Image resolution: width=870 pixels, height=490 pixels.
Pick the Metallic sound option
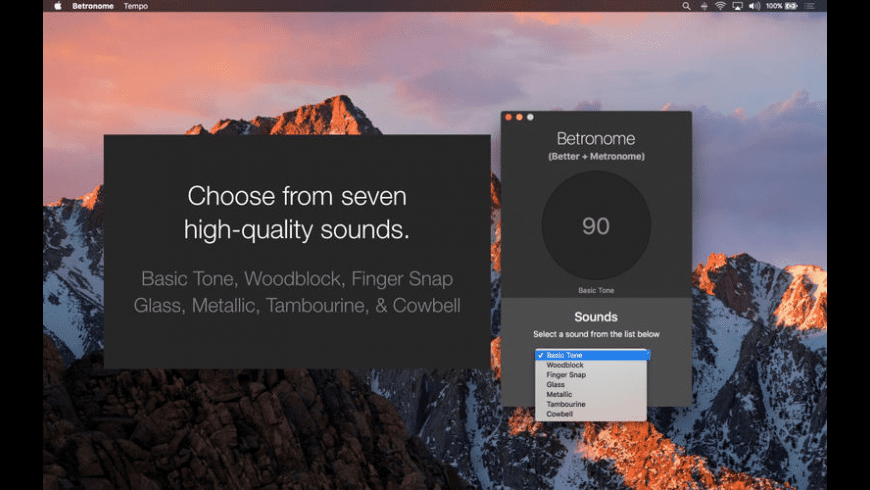click(x=591, y=395)
